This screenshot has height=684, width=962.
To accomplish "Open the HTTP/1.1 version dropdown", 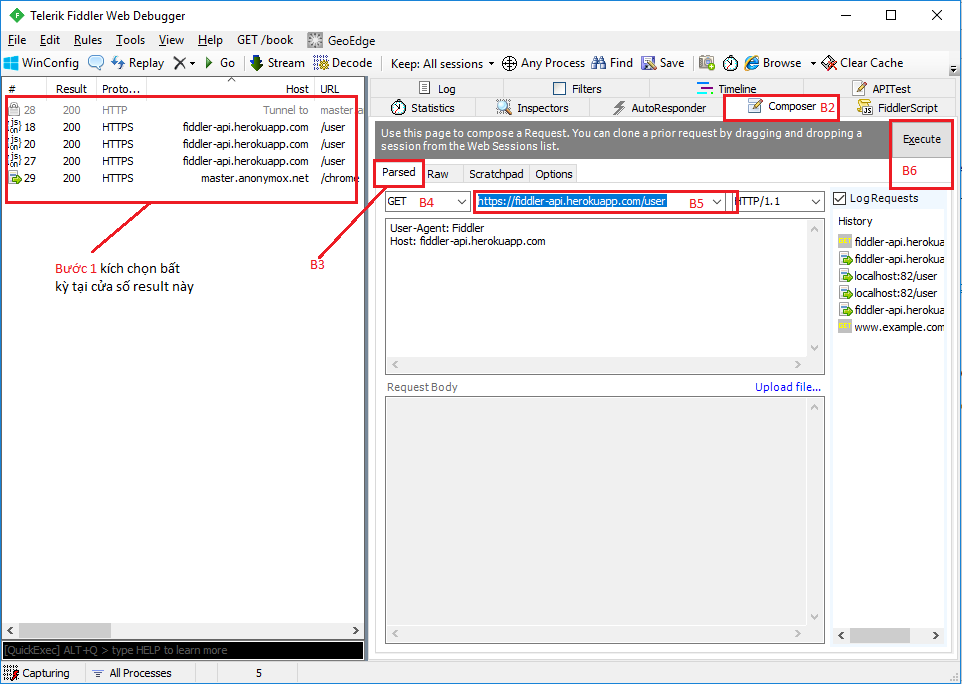I will pyautogui.click(x=815, y=201).
